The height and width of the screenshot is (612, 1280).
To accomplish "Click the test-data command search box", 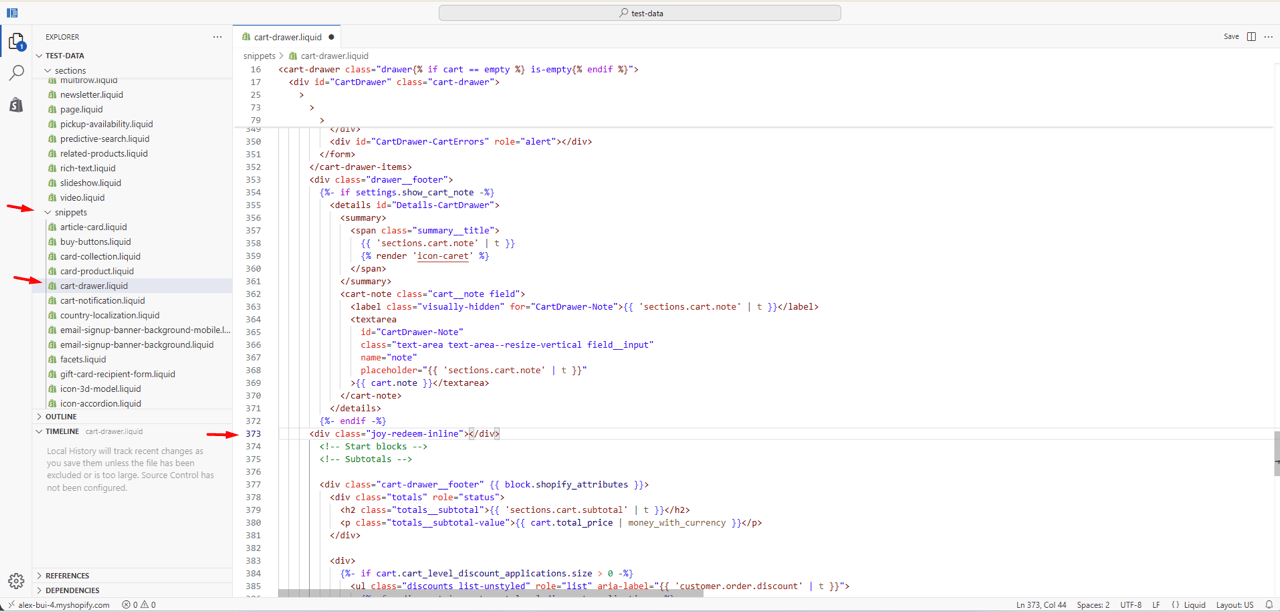I will (x=640, y=13).
